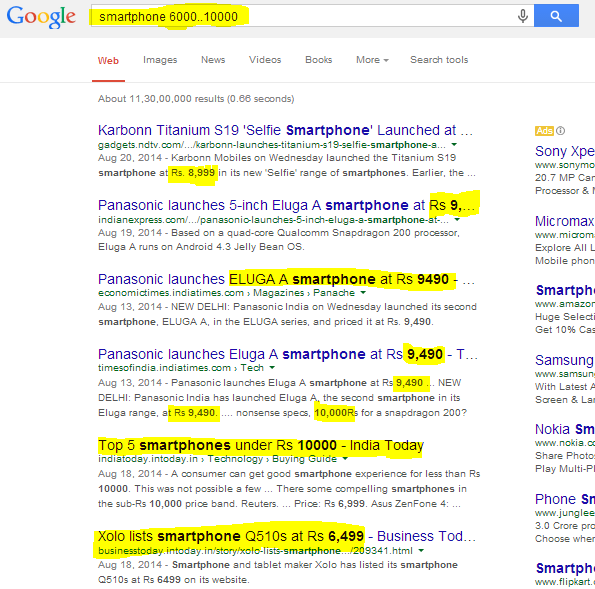
Task: Open the Smartphone ad from amazon
Action: click(565, 290)
